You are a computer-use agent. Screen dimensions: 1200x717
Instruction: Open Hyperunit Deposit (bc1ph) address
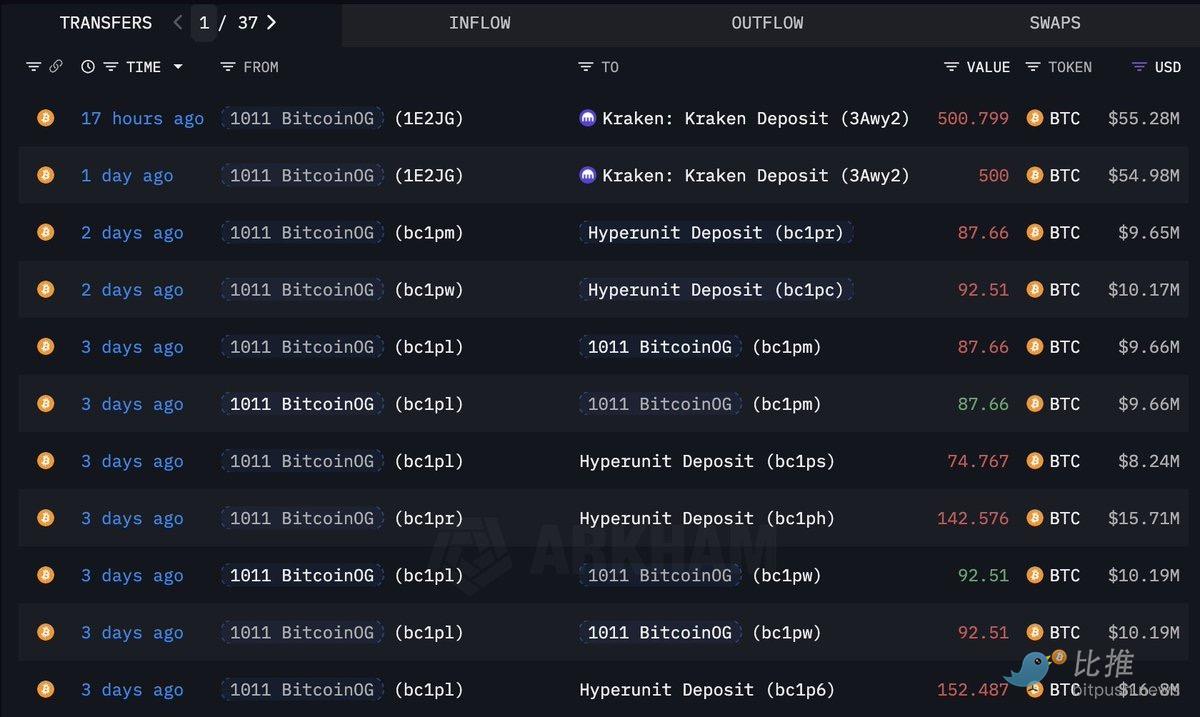[706, 518]
